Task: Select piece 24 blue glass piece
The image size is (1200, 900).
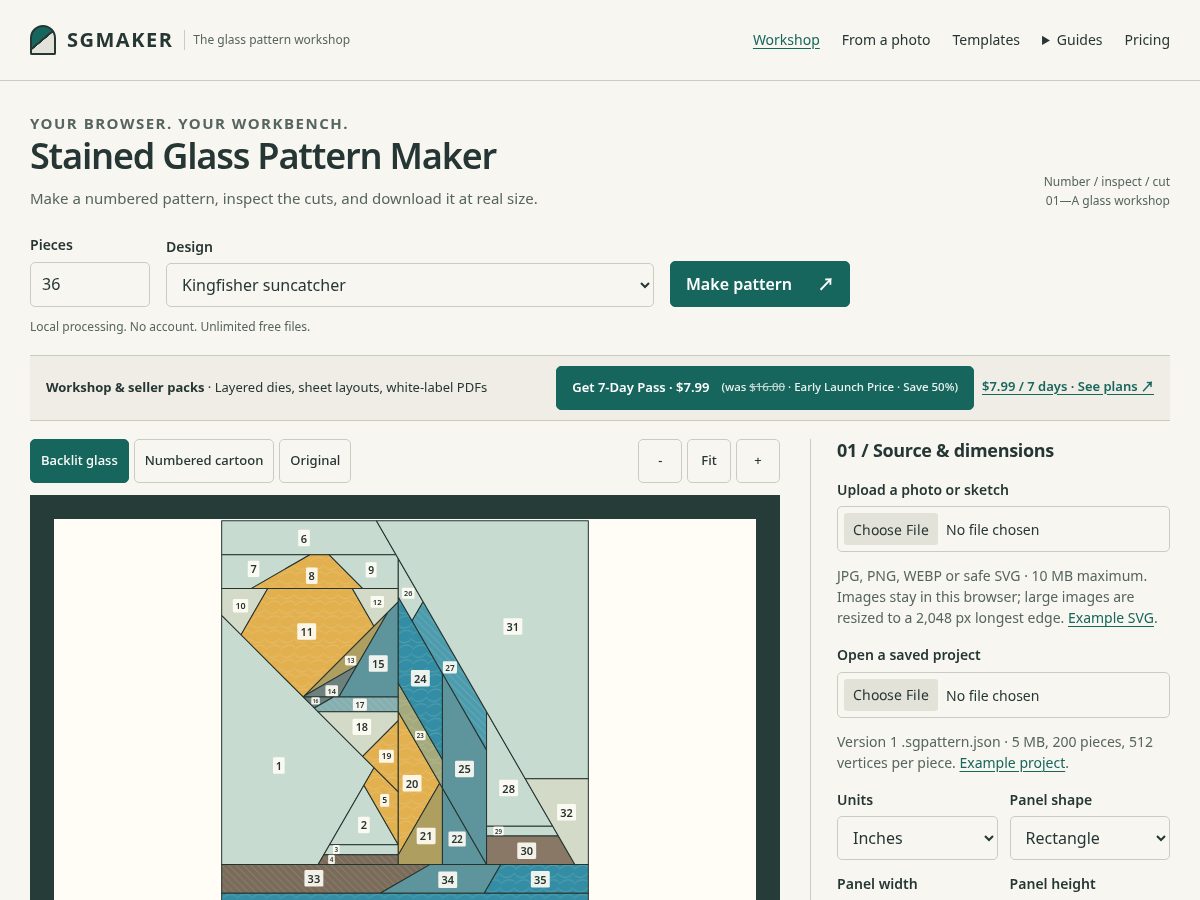Action: pos(420,678)
